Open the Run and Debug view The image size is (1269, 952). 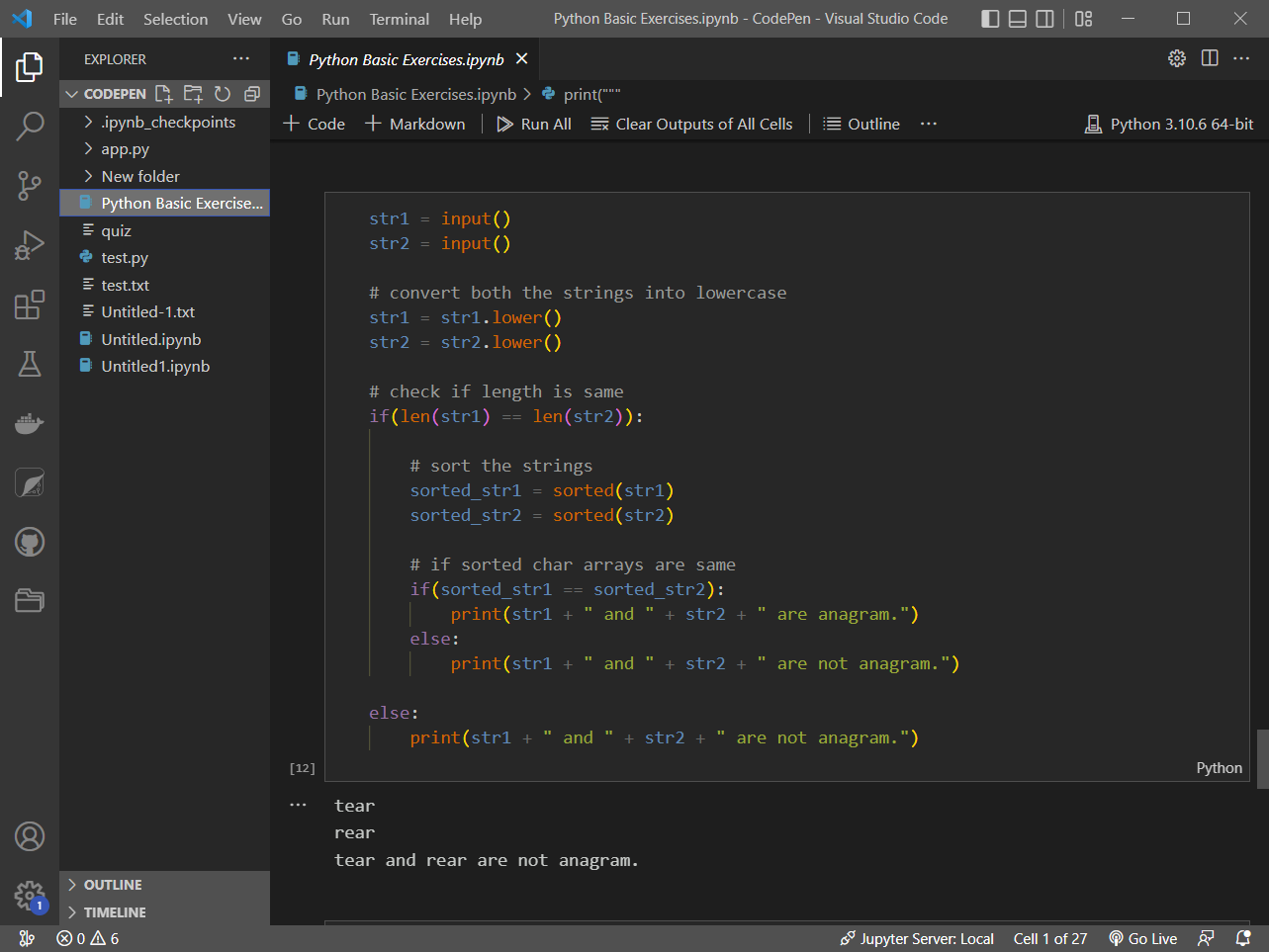(x=30, y=245)
